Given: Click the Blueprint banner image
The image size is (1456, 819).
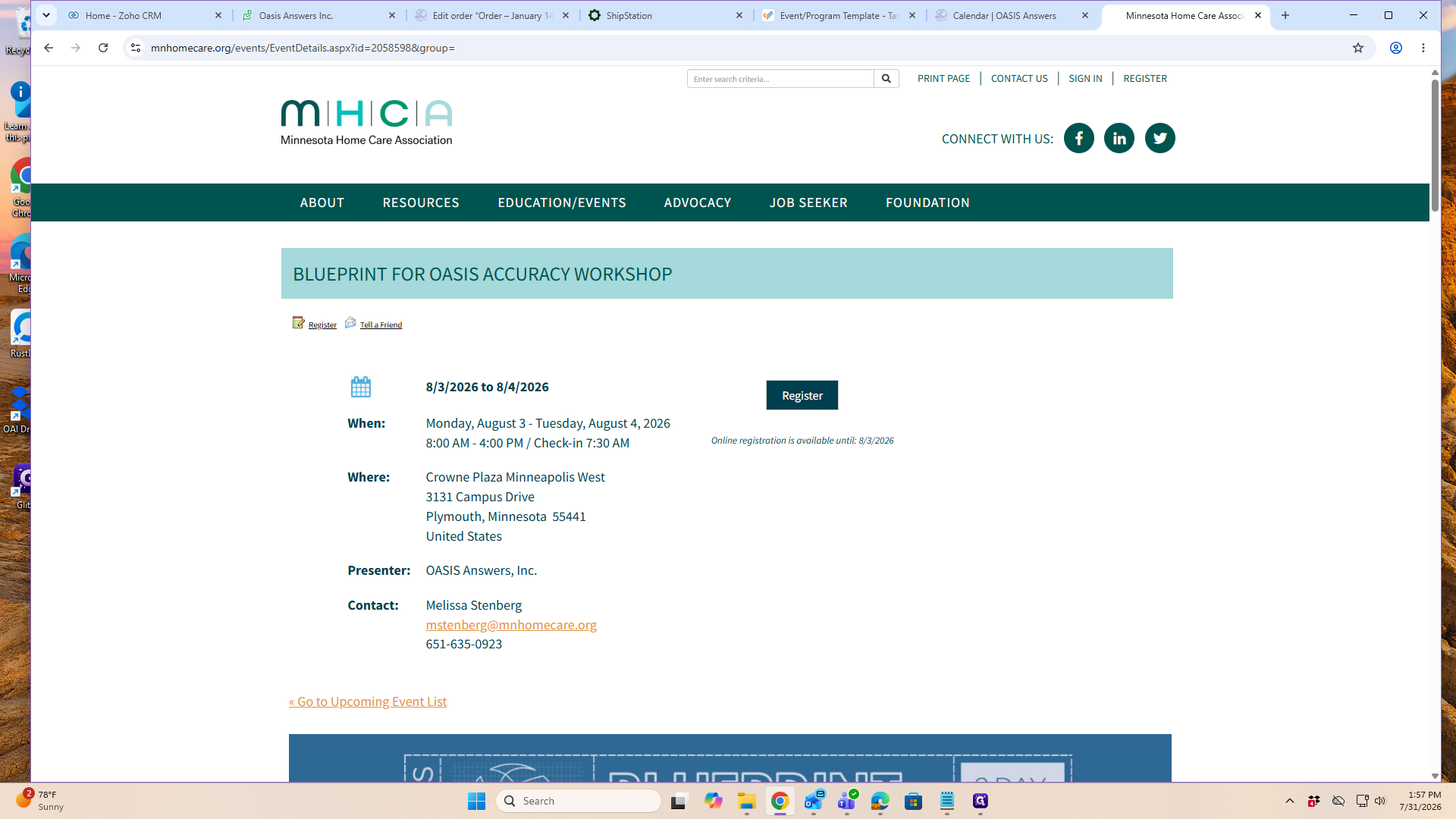Looking at the screenshot, I should [730, 758].
